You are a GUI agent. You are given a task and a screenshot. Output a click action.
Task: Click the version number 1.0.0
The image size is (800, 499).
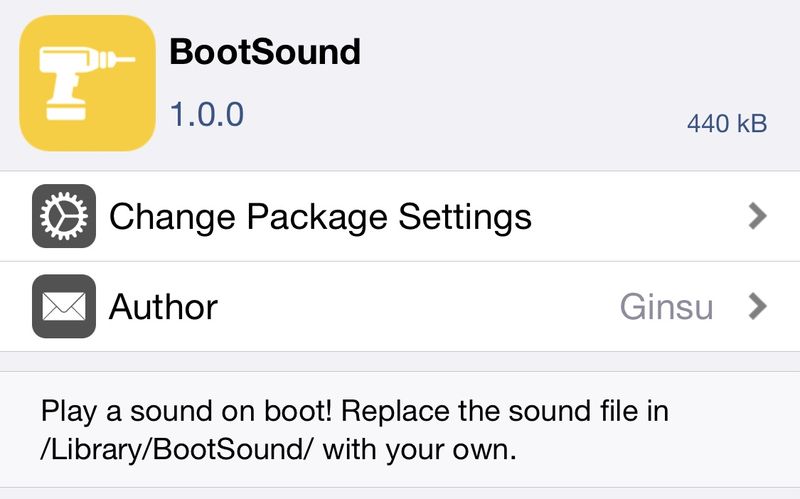207,114
